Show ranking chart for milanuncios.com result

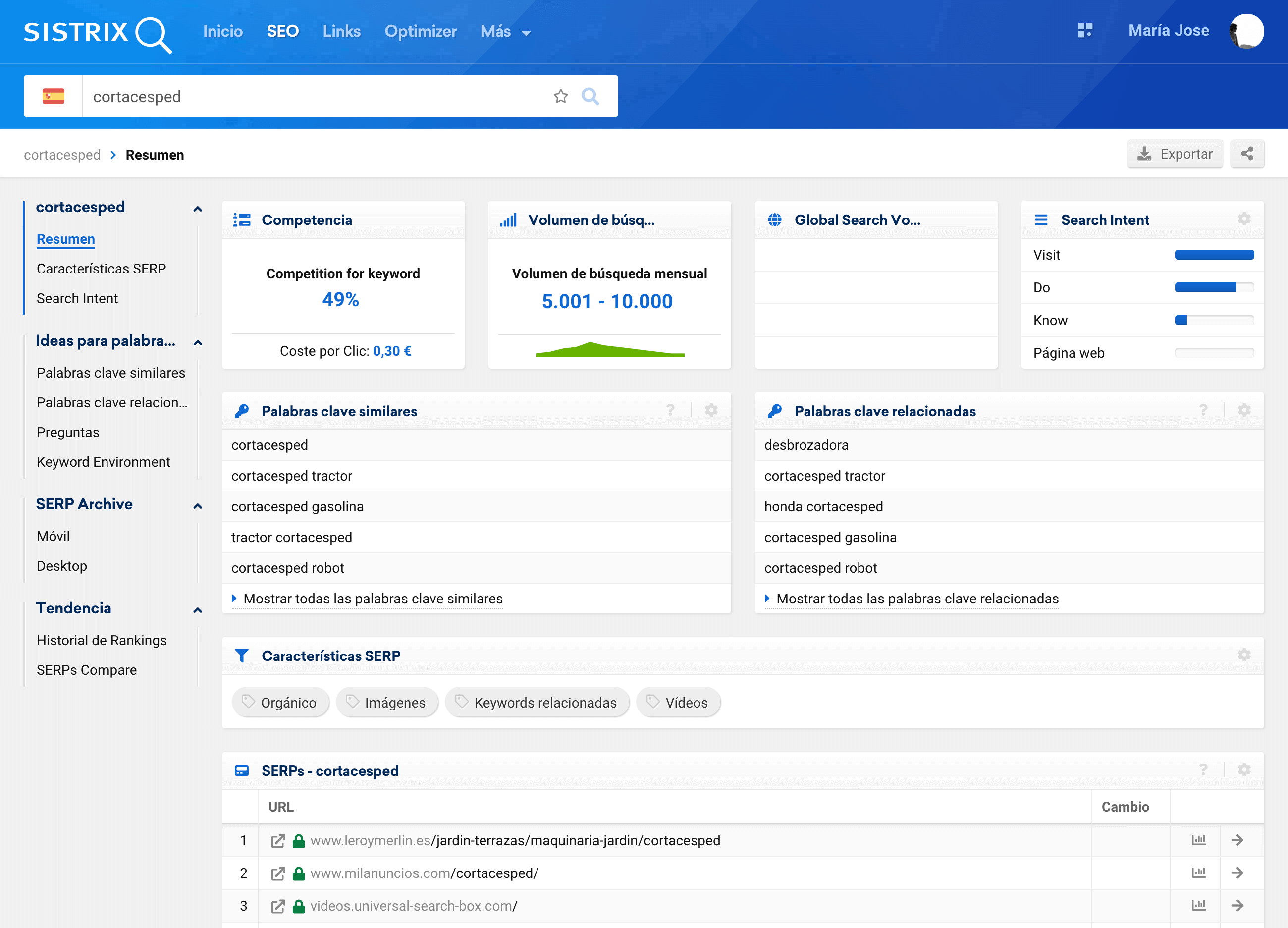point(1198,873)
